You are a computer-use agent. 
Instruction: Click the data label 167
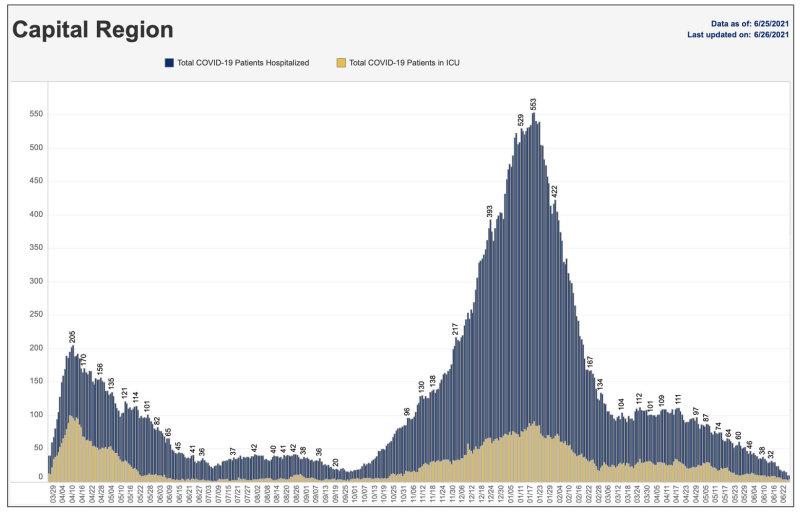coord(590,362)
